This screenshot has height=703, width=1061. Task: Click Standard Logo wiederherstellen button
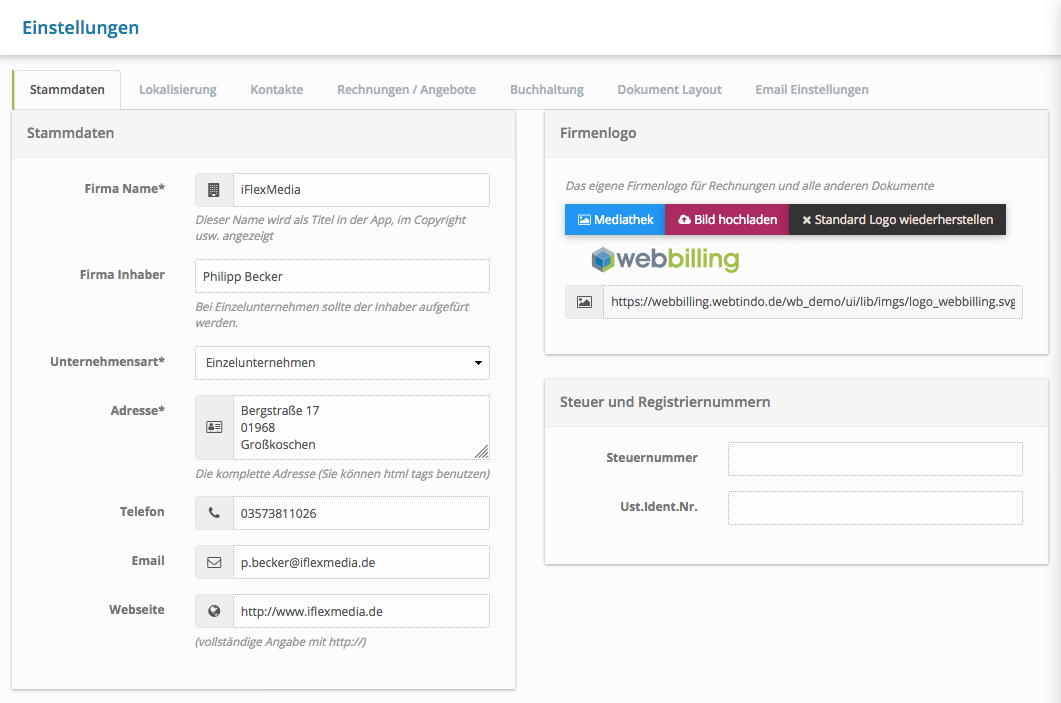pyautogui.click(x=897, y=220)
